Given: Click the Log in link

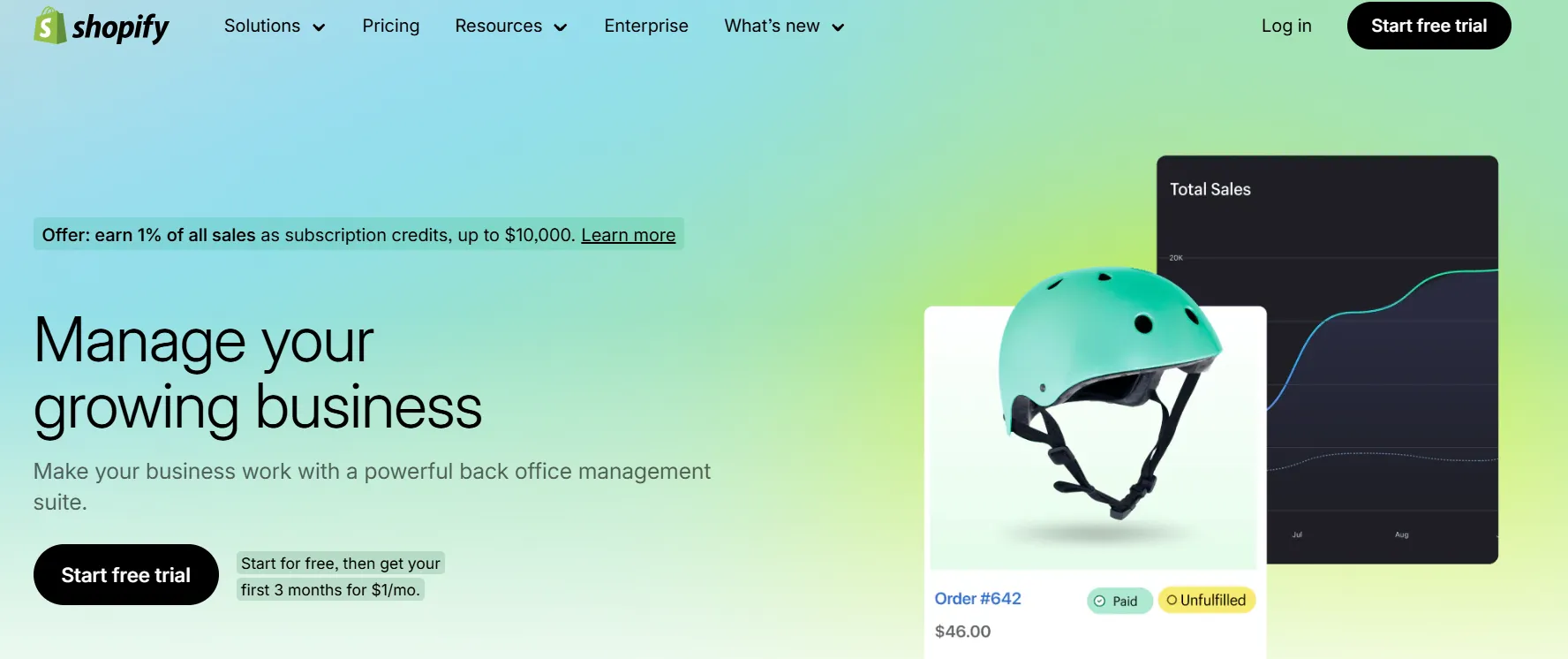Looking at the screenshot, I should click(1286, 26).
